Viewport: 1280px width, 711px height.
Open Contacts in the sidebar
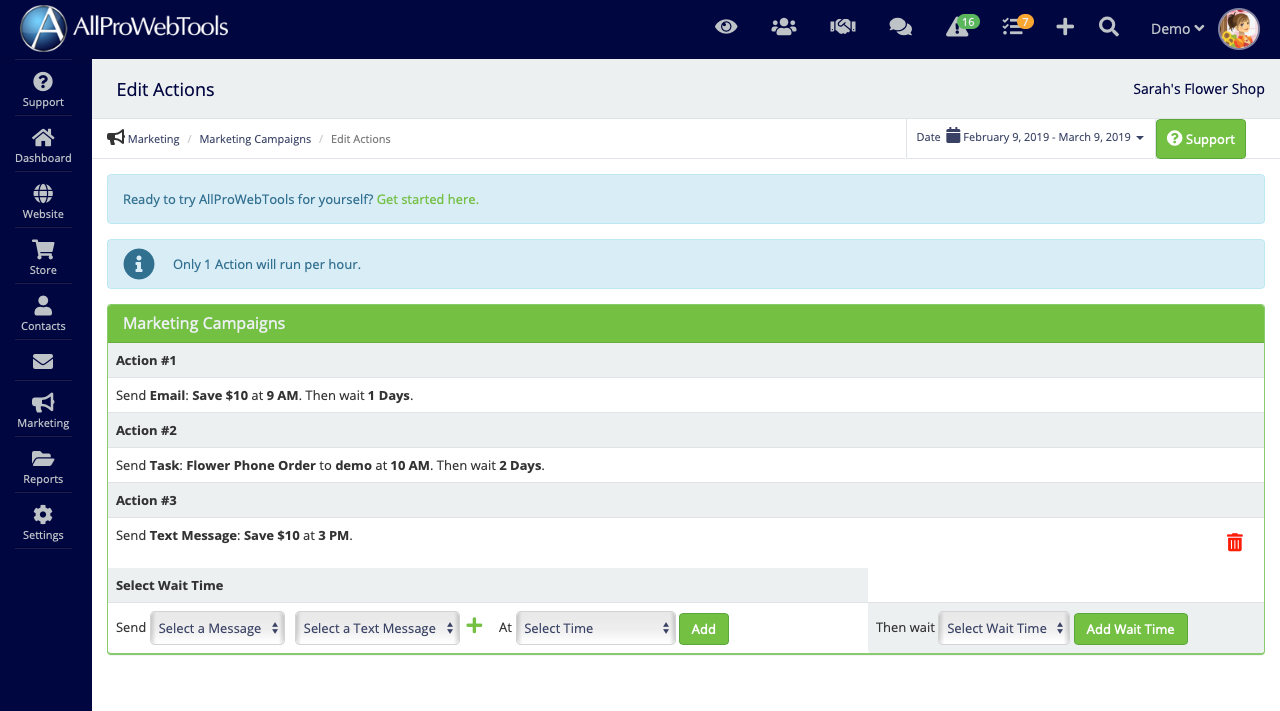pyautogui.click(x=43, y=313)
